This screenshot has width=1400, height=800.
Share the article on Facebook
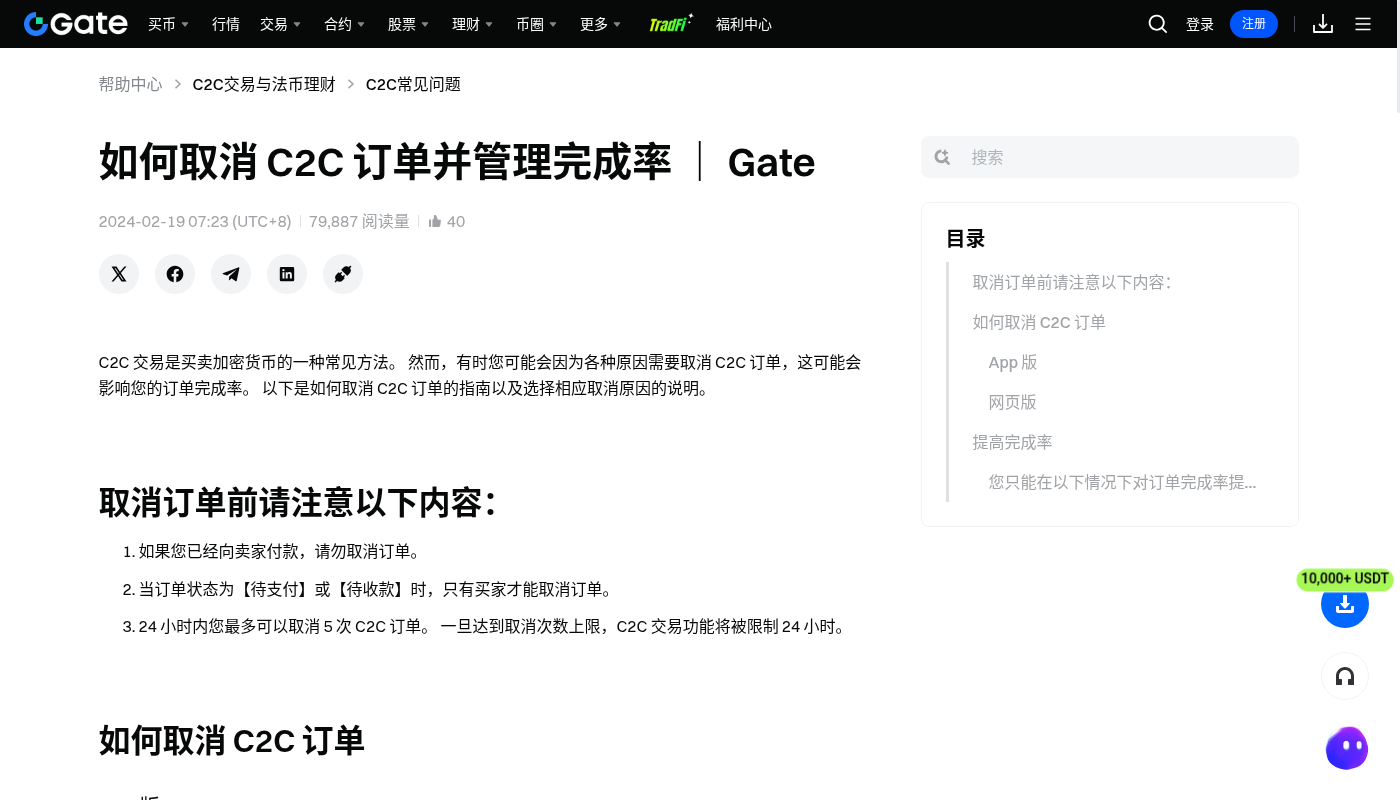(175, 274)
